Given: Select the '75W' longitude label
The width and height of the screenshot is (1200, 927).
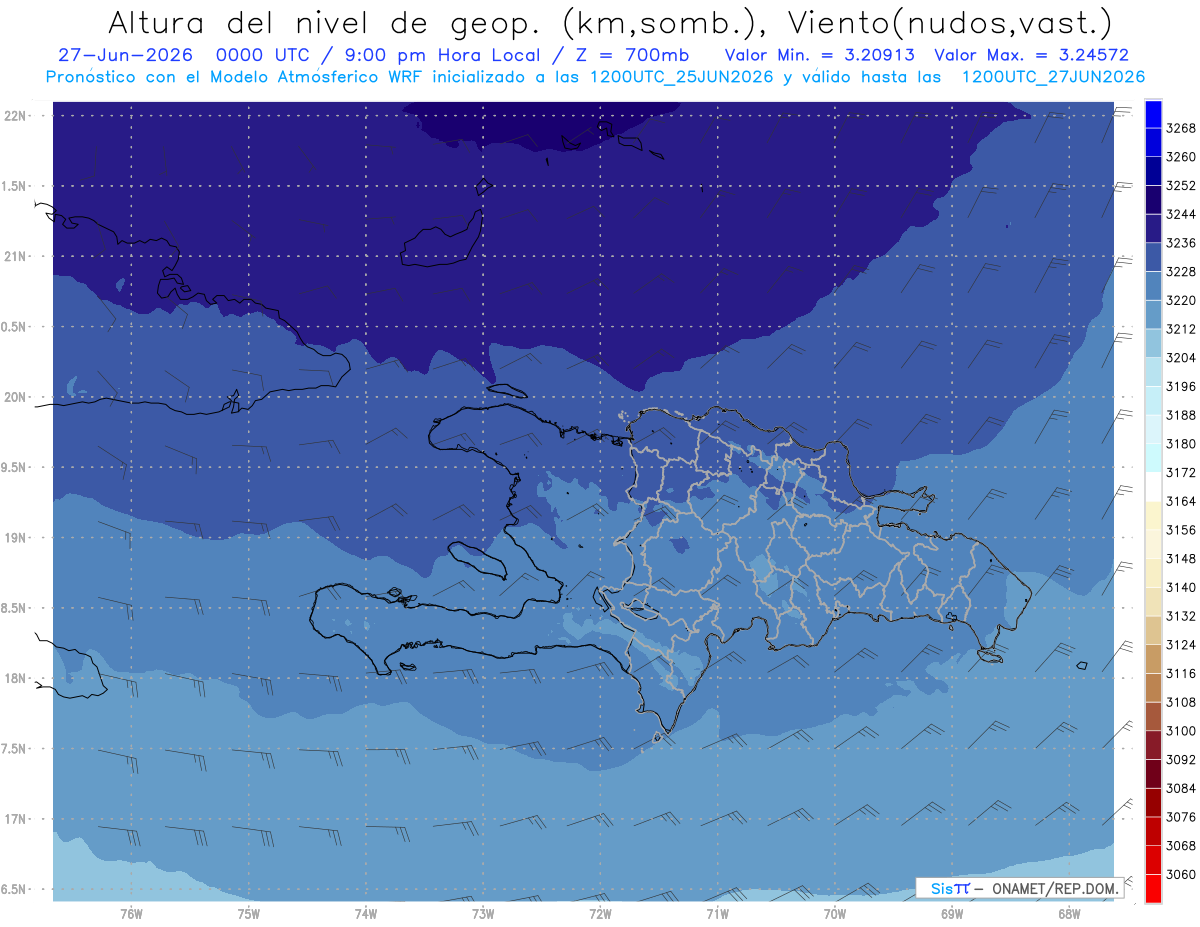Looking at the screenshot, I should pyautogui.click(x=249, y=914).
